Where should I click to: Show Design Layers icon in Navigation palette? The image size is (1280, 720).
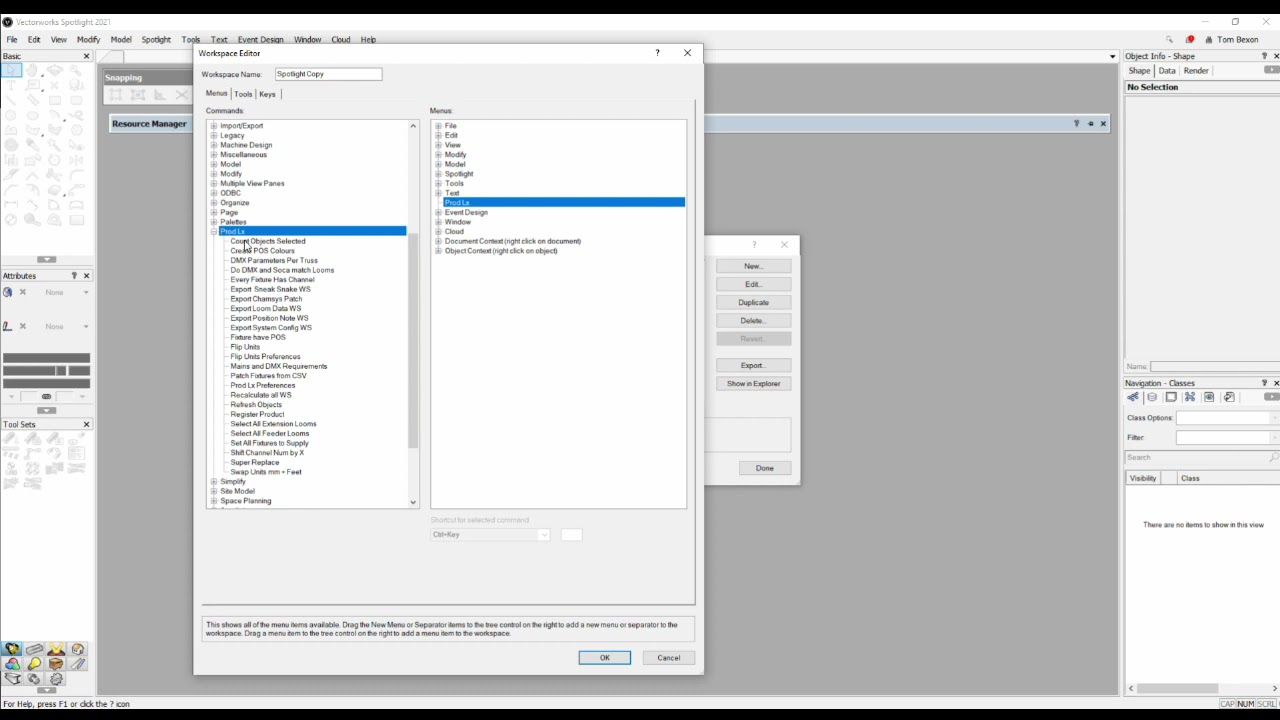[x=1152, y=397]
